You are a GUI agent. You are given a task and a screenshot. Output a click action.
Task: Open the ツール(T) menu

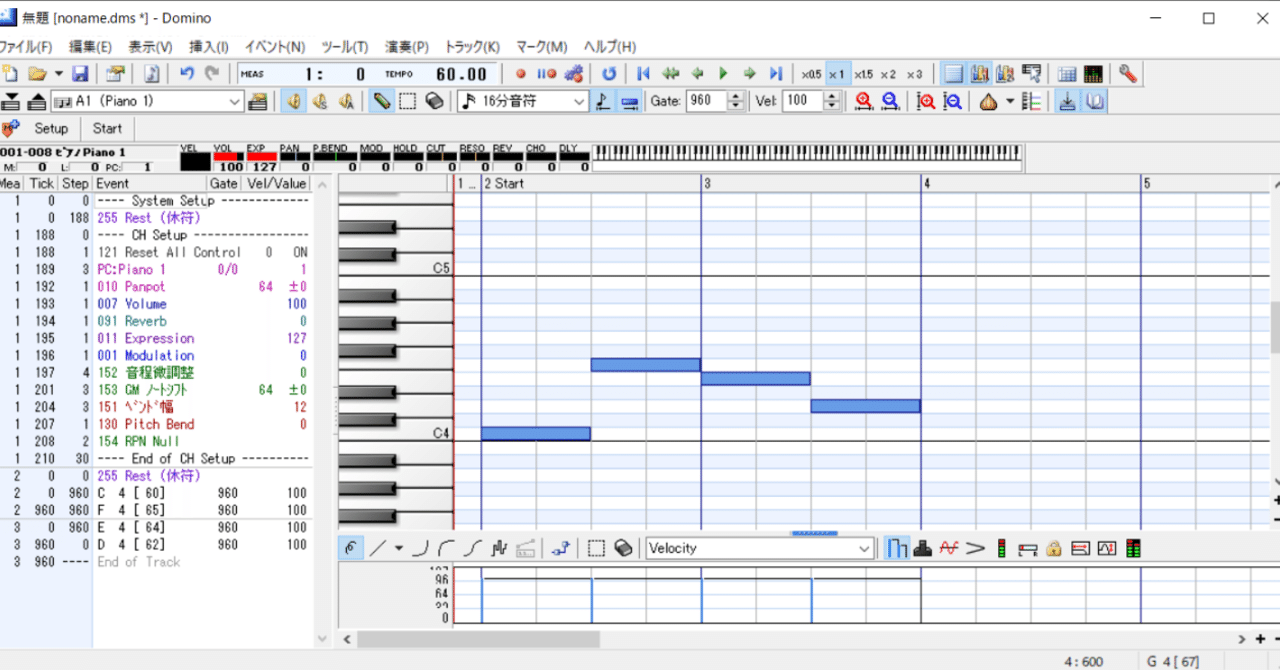pyautogui.click(x=345, y=47)
